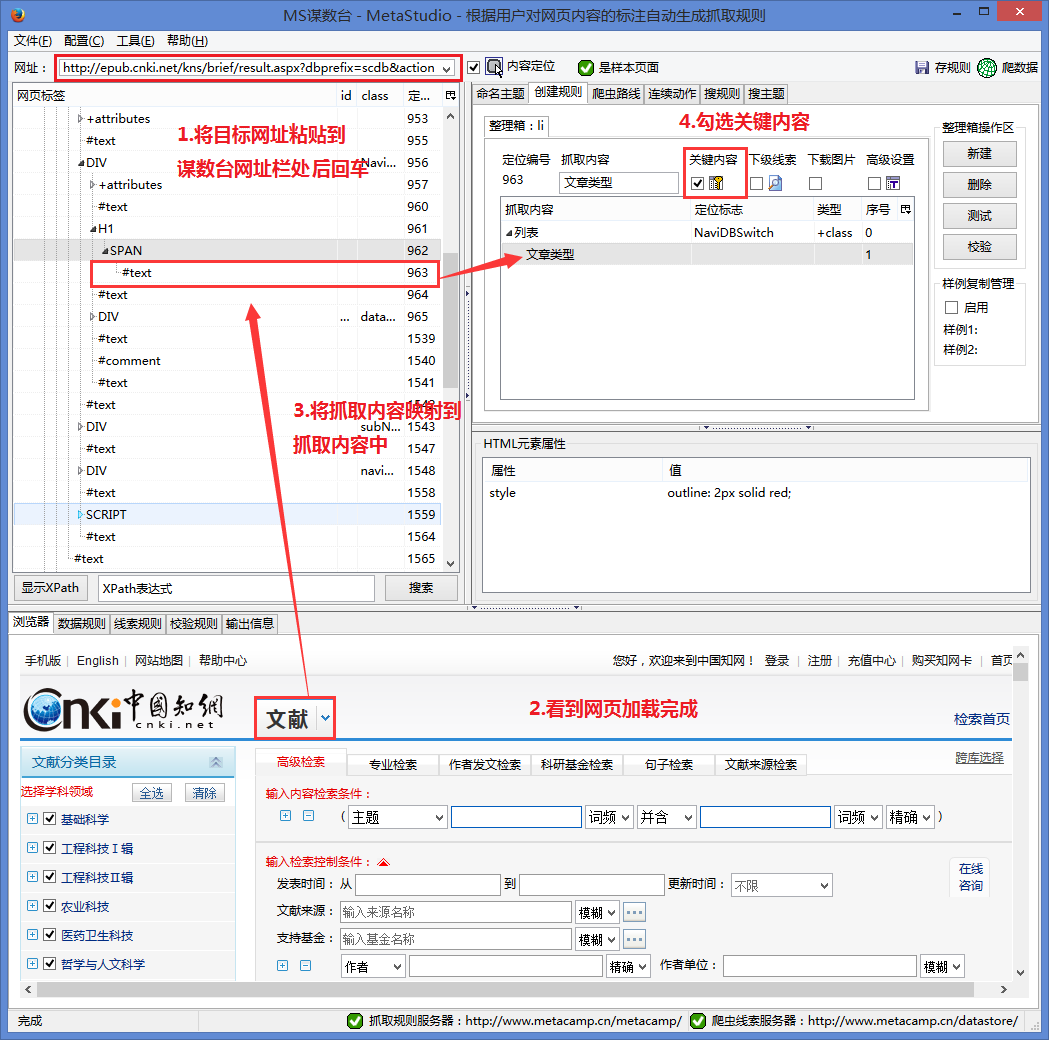The width and height of the screenshot is (1049, 1040).
Task: Click the 存规则 floppy disk icon
Action: pos(922,68)
